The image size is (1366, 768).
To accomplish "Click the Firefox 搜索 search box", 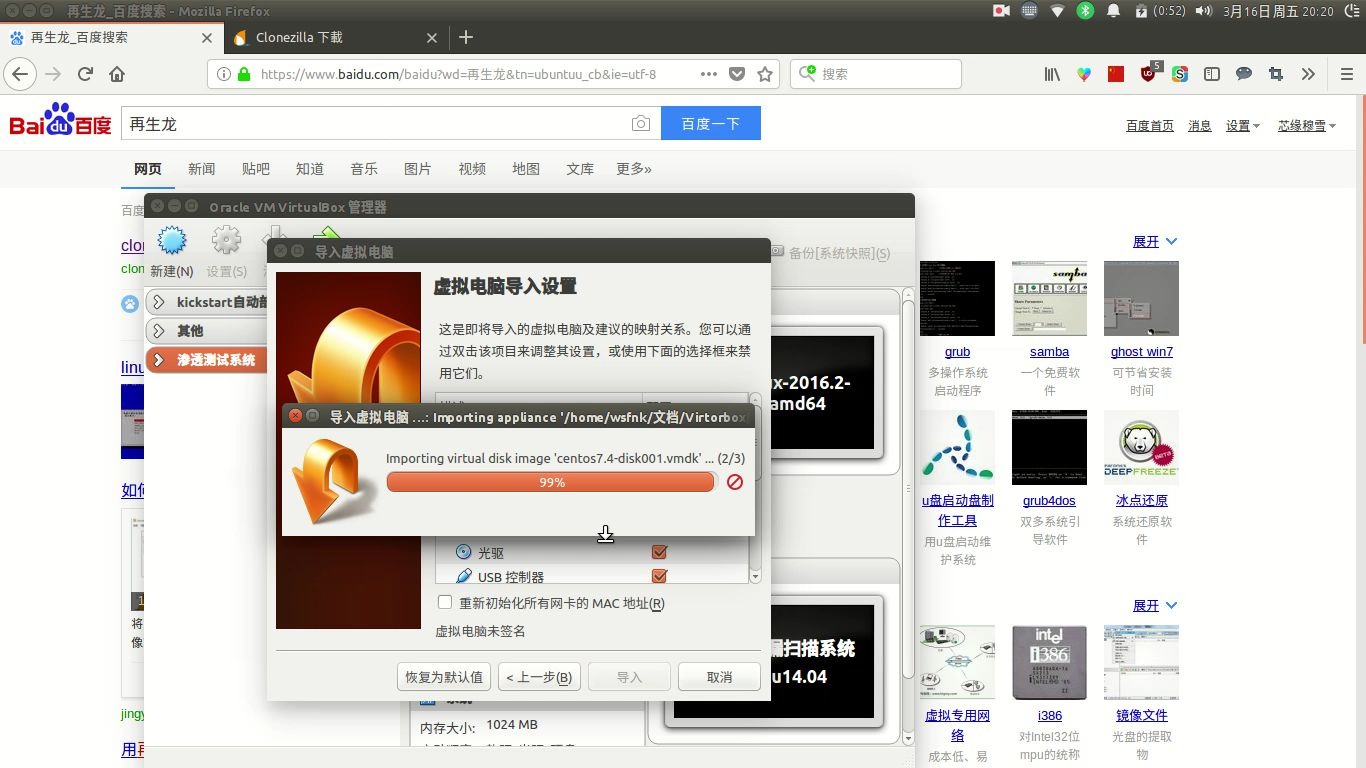I will tap(876, 74).
